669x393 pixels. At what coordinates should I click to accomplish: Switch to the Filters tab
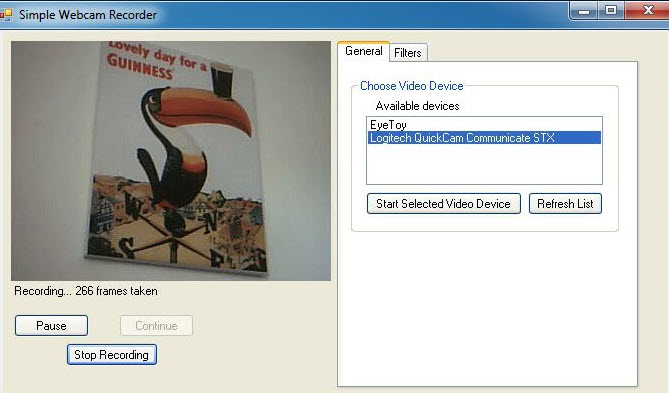[x=407, y=53]
